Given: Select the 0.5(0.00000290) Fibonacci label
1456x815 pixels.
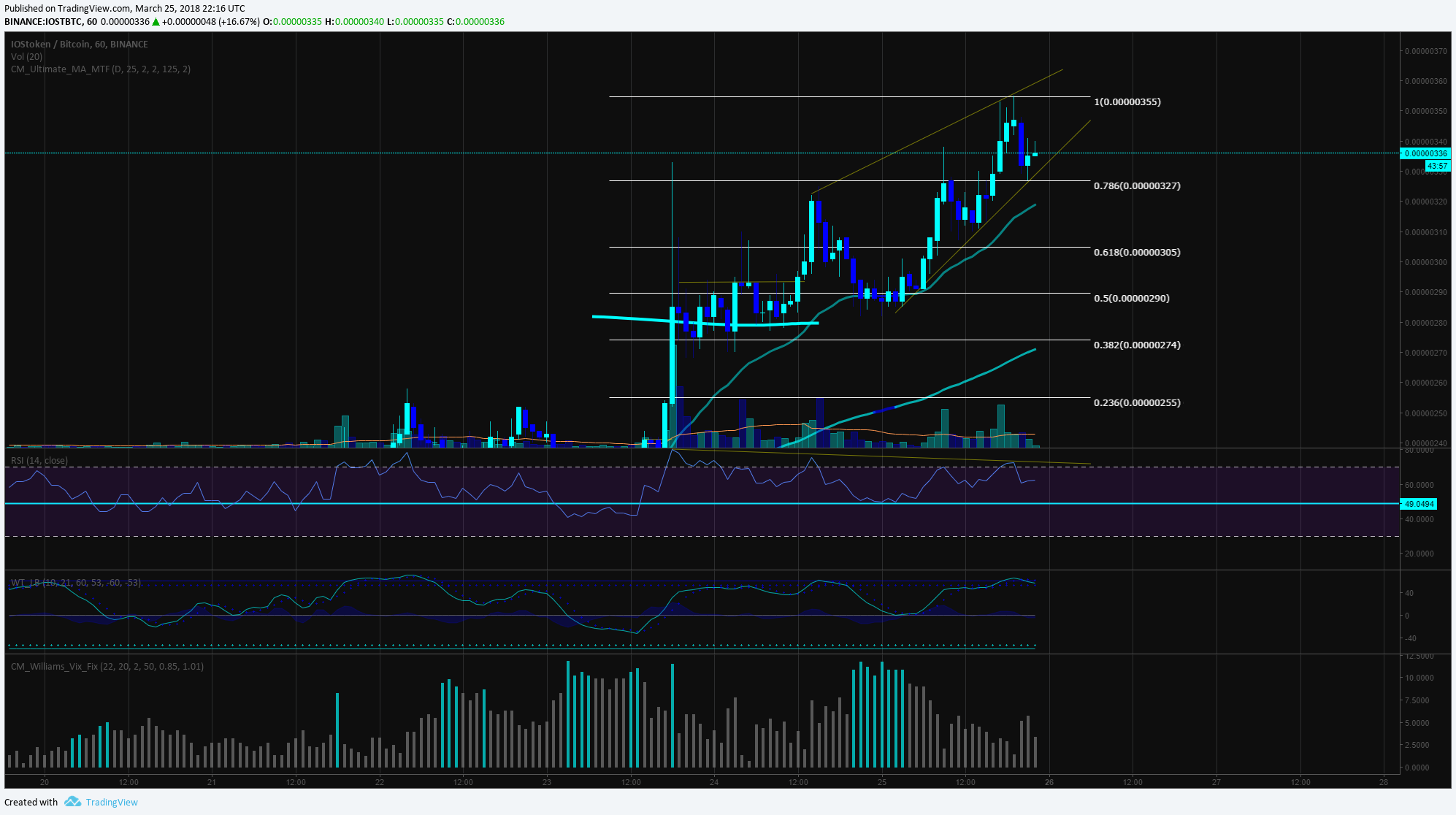Looking at the screenshot, I should click(x=1132, y=298).
